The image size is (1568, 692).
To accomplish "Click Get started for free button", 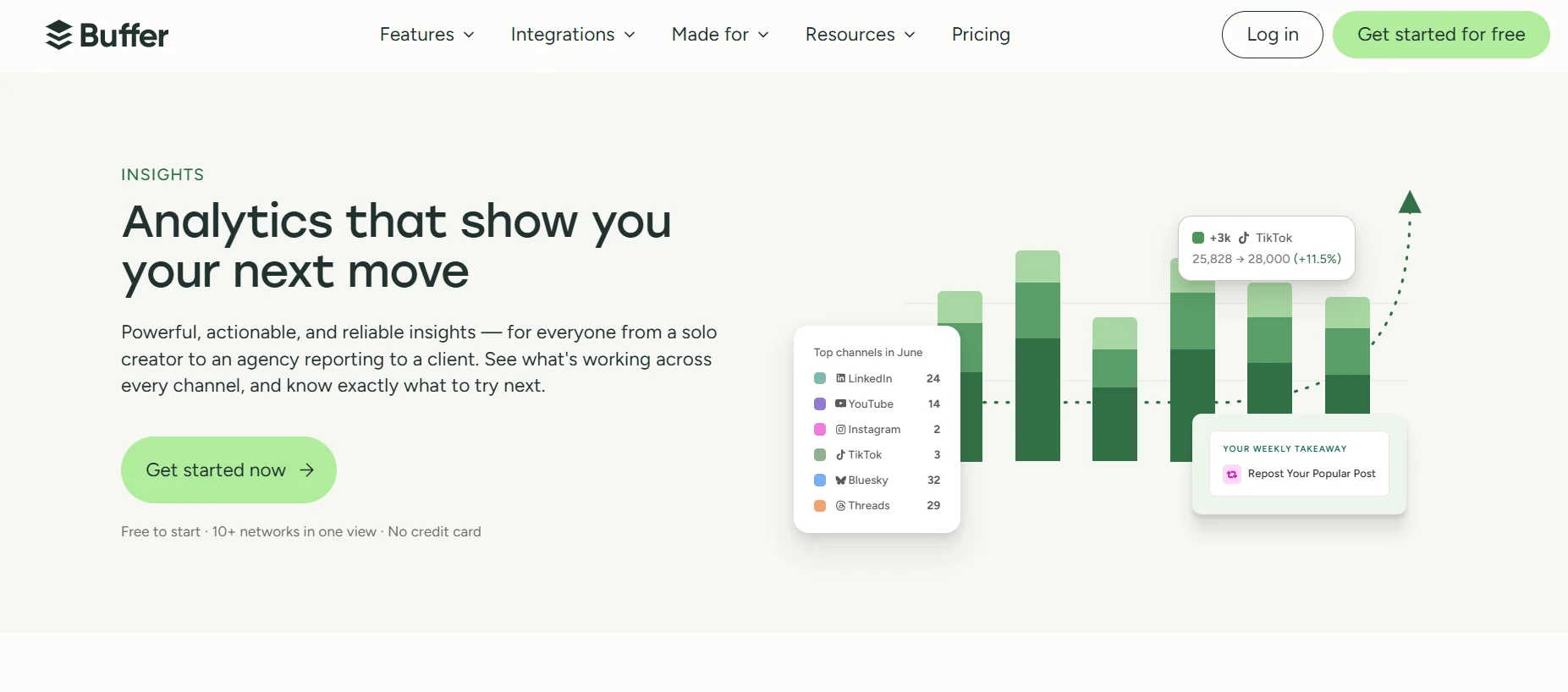I will (x=1441, y=35).
